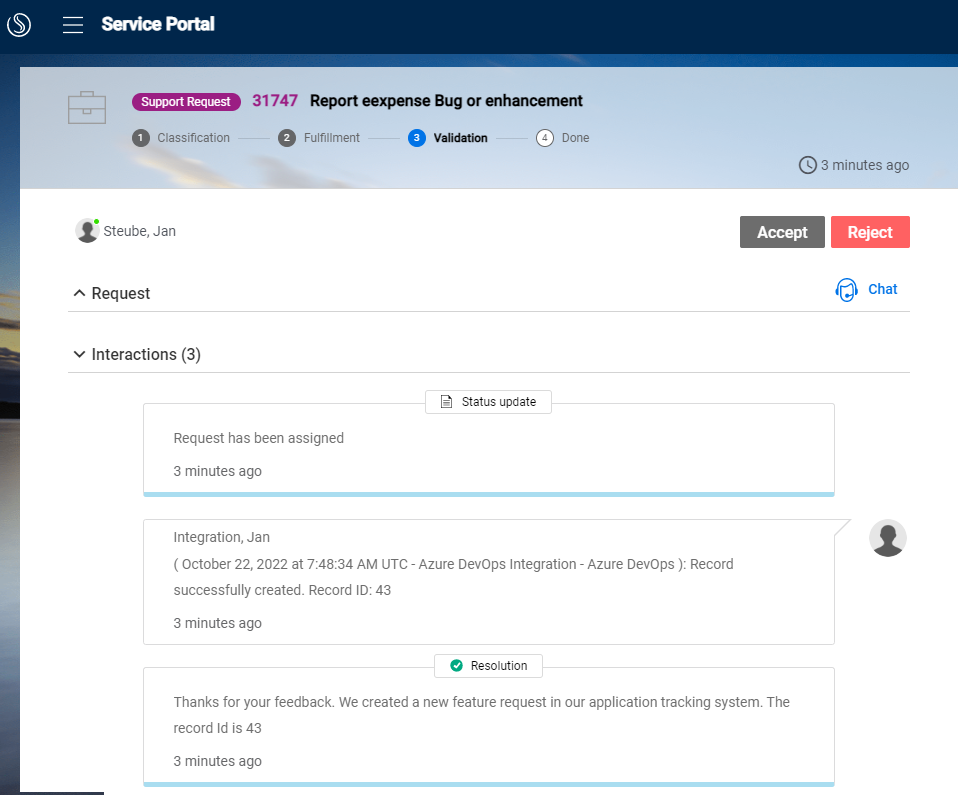
Task: Click the green Resolution checkmark icon
Action: click(458, 665)
